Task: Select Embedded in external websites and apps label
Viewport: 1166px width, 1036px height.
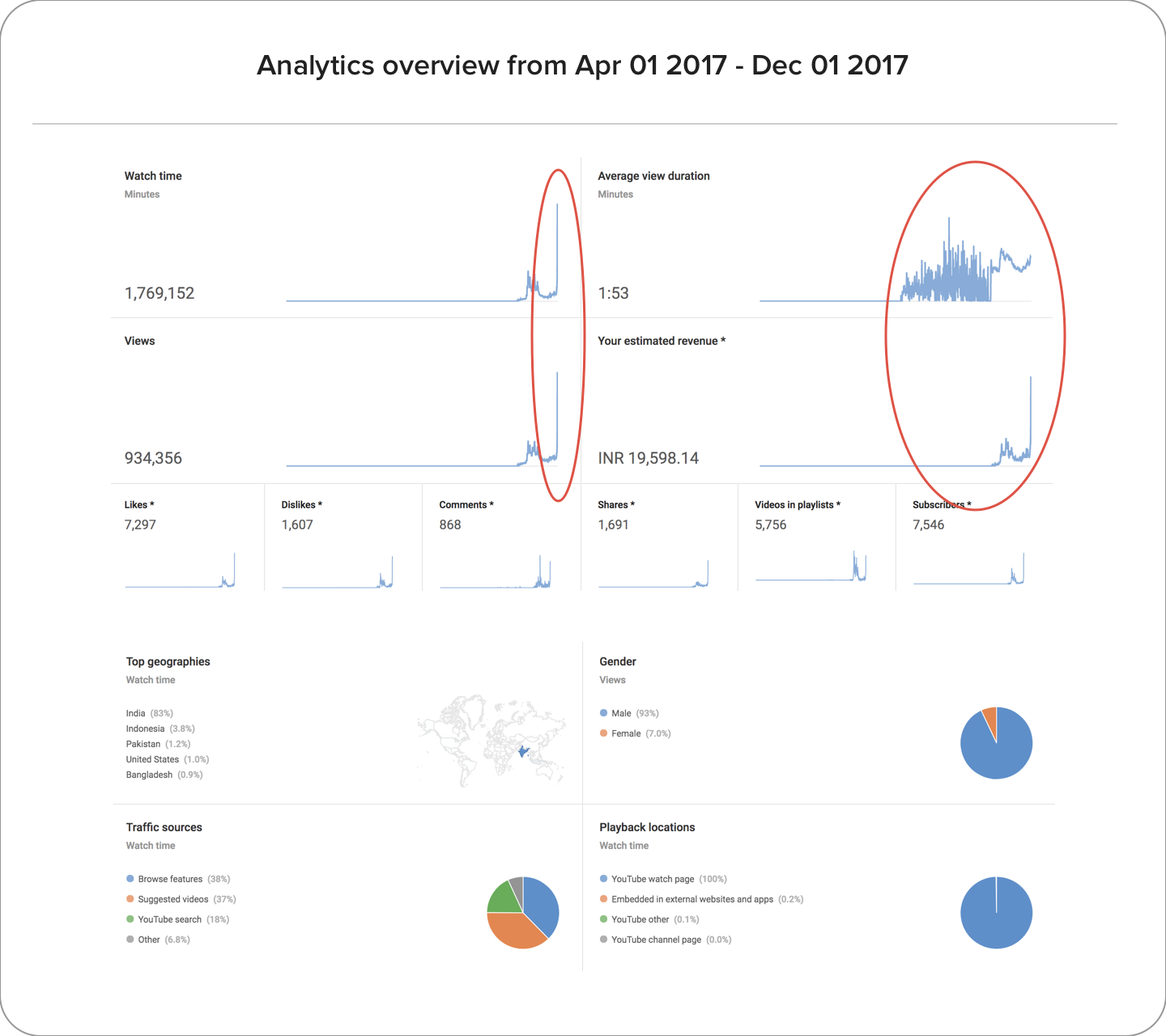Action: point(708,899)
